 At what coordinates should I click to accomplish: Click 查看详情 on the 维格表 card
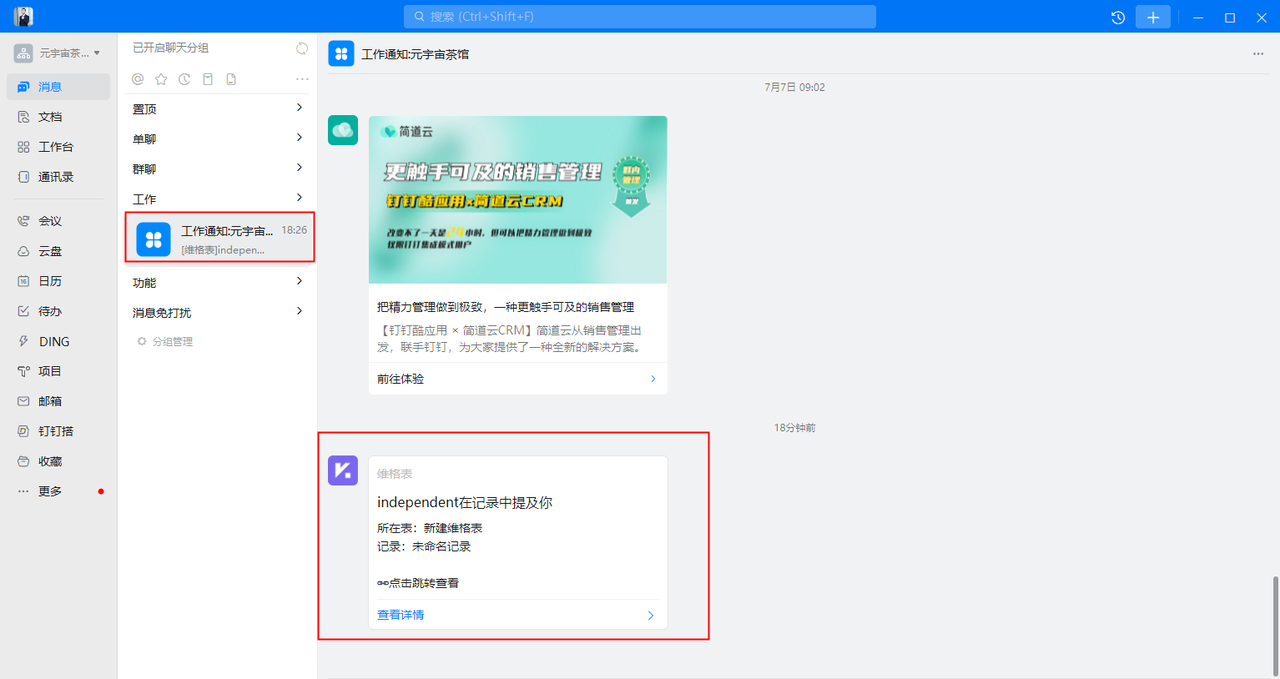518,615
